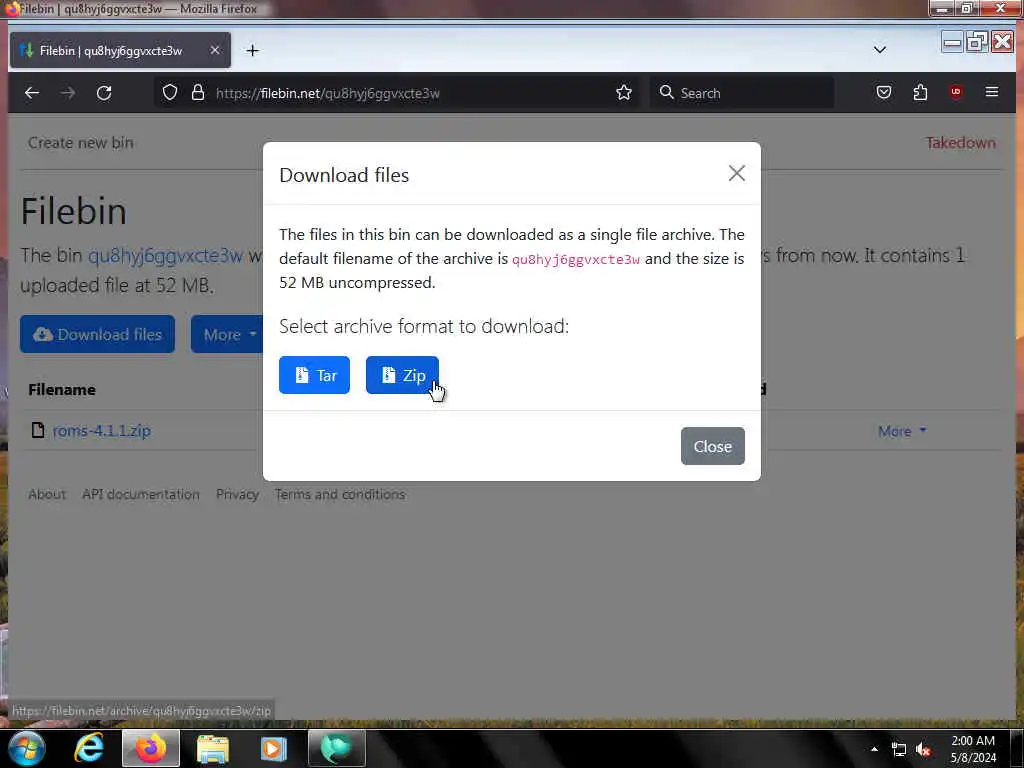The height and width of the screenshot is (768, 1024).
Task: Expand the list all tabs chevron
Action: pyautogui.click(x=880, y=50)
